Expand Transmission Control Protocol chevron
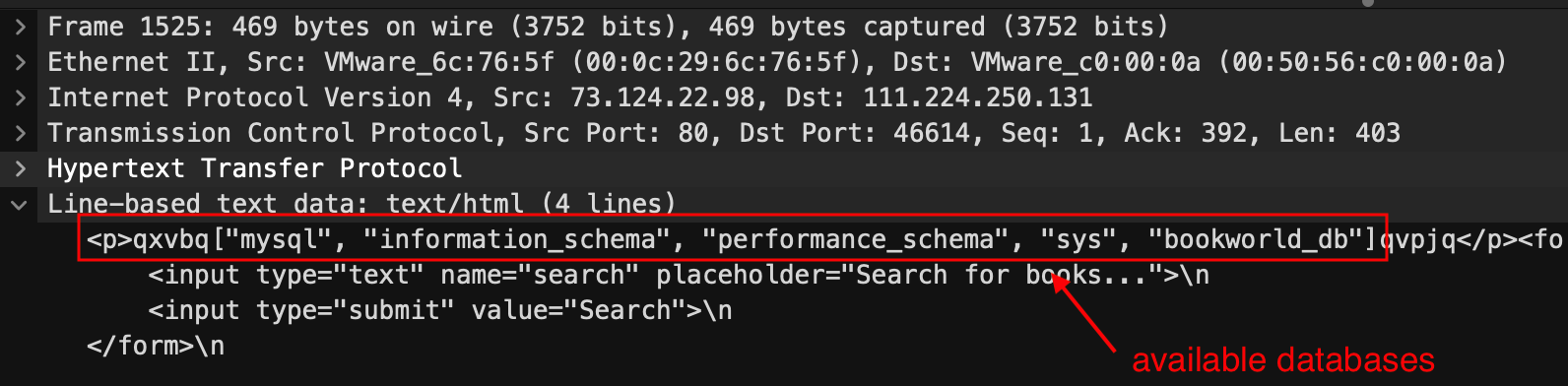Viewport: 1568px width, 386px height. click(x=20, y=133)
